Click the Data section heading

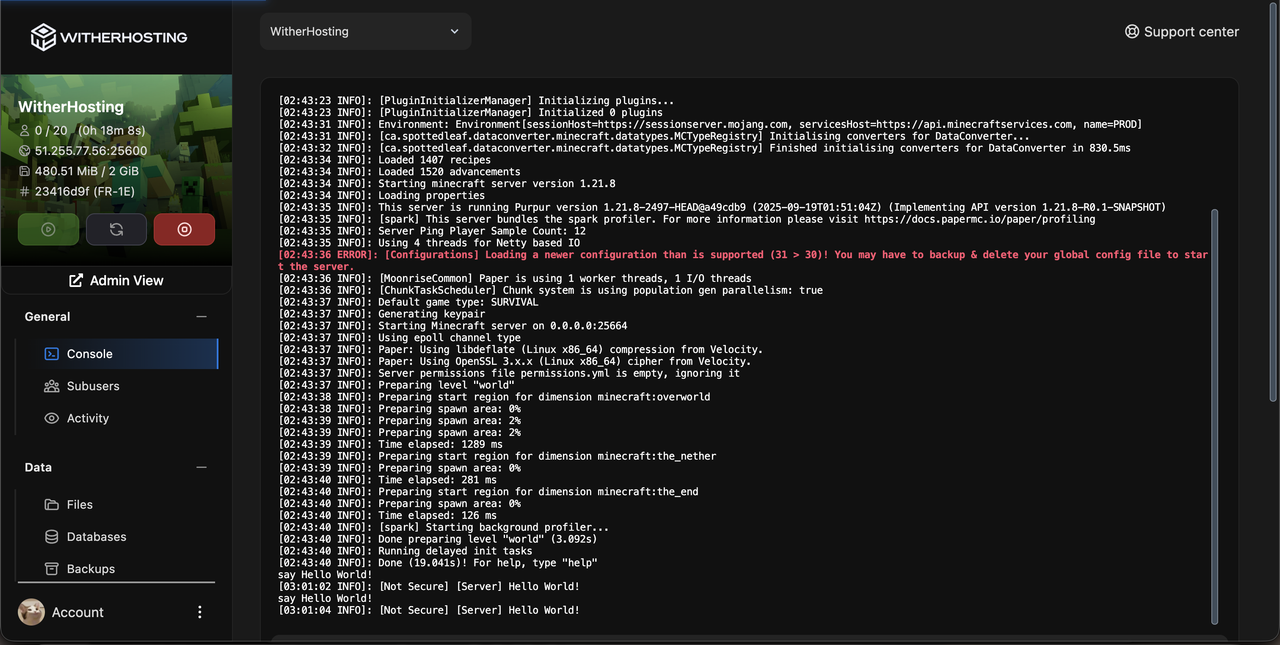point(38,468)
